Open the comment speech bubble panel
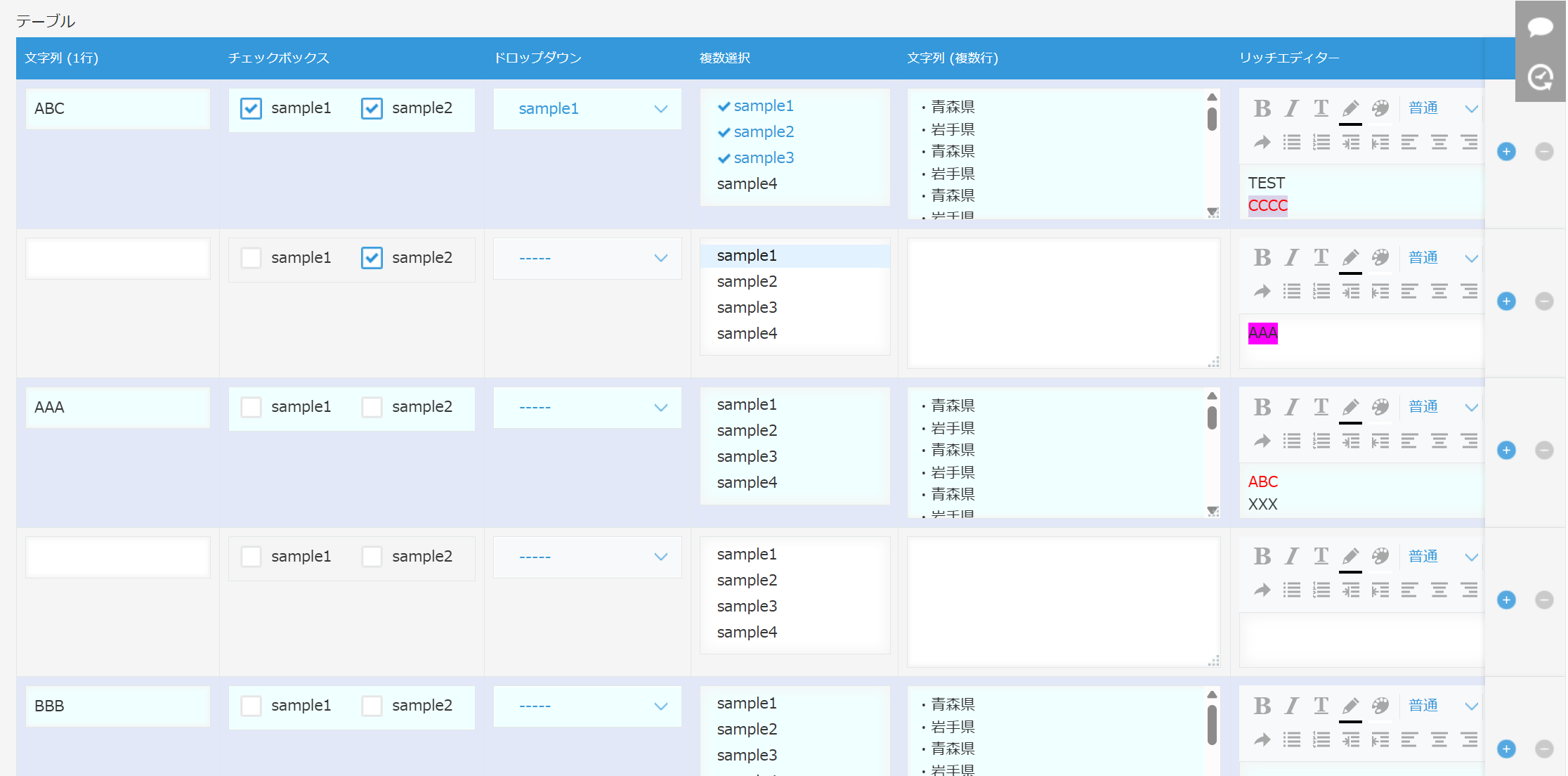 (1540, 27)
